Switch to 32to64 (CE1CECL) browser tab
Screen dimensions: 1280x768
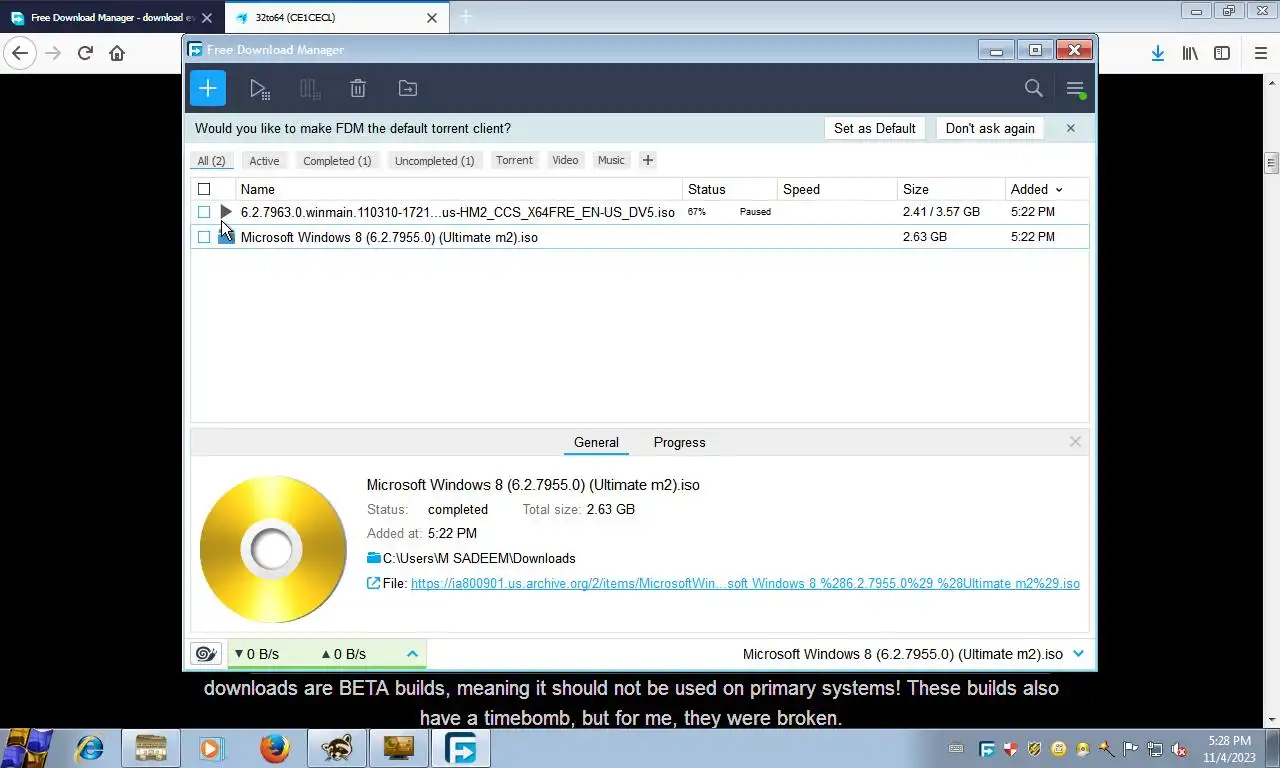(337, 18)
